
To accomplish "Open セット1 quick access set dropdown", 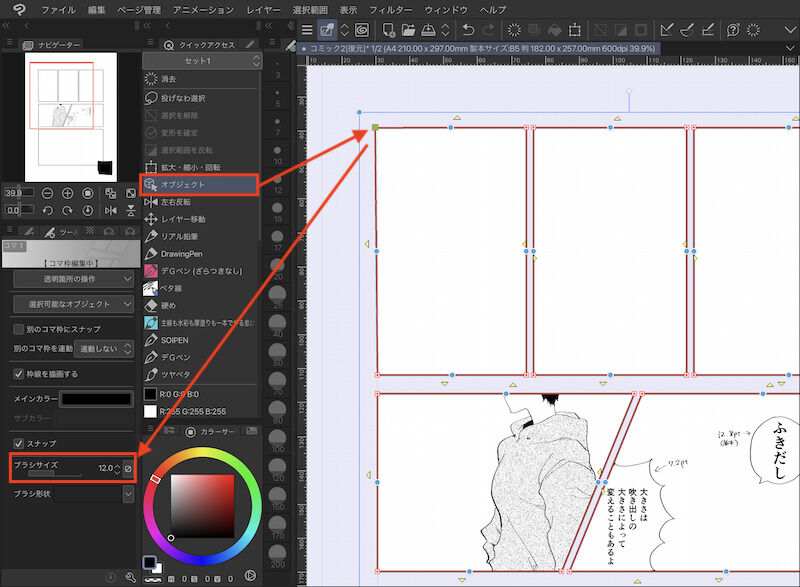I will point(202,61).
